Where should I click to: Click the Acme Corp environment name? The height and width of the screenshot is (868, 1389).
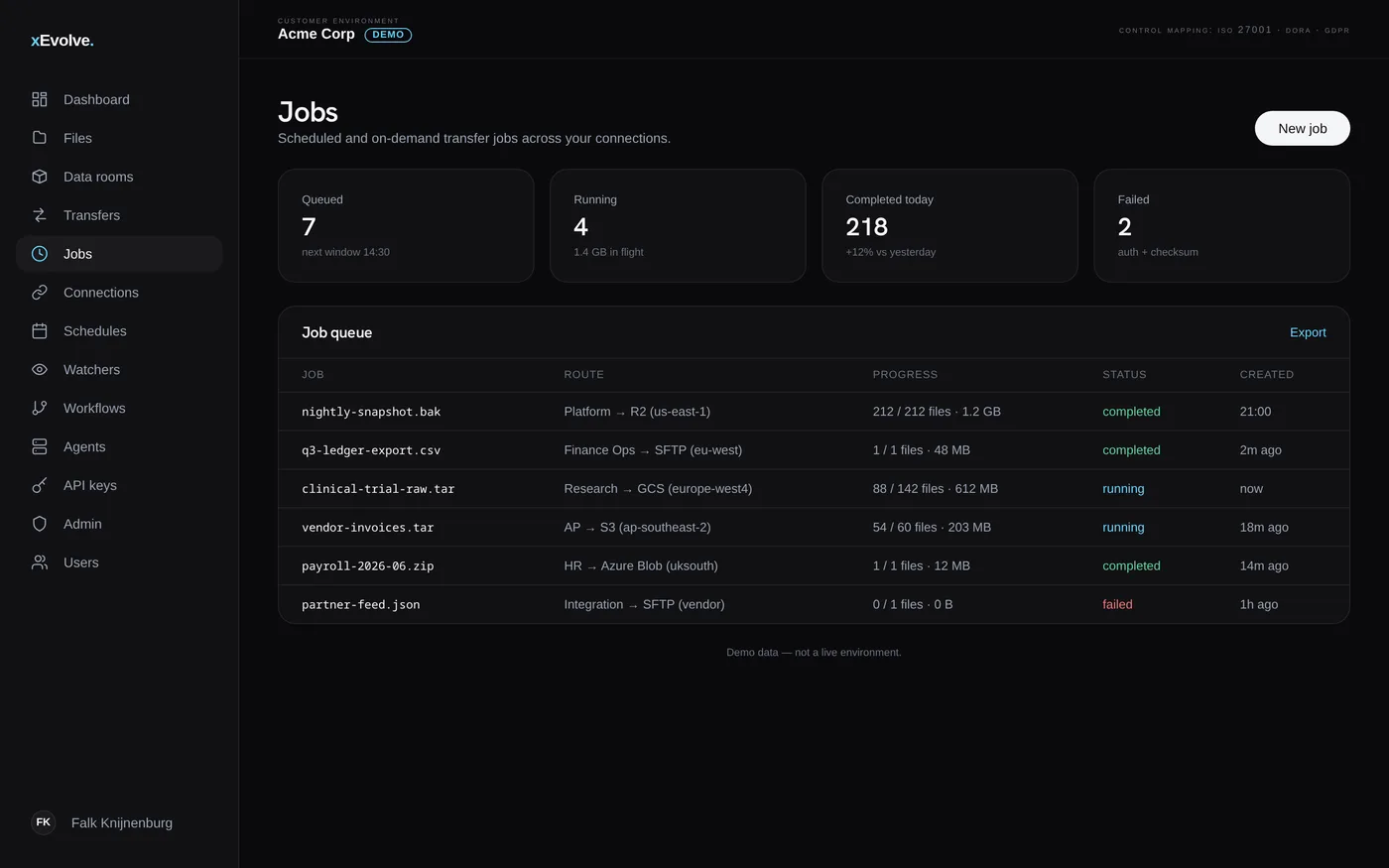pyautogui.click(x=316, y=34)
